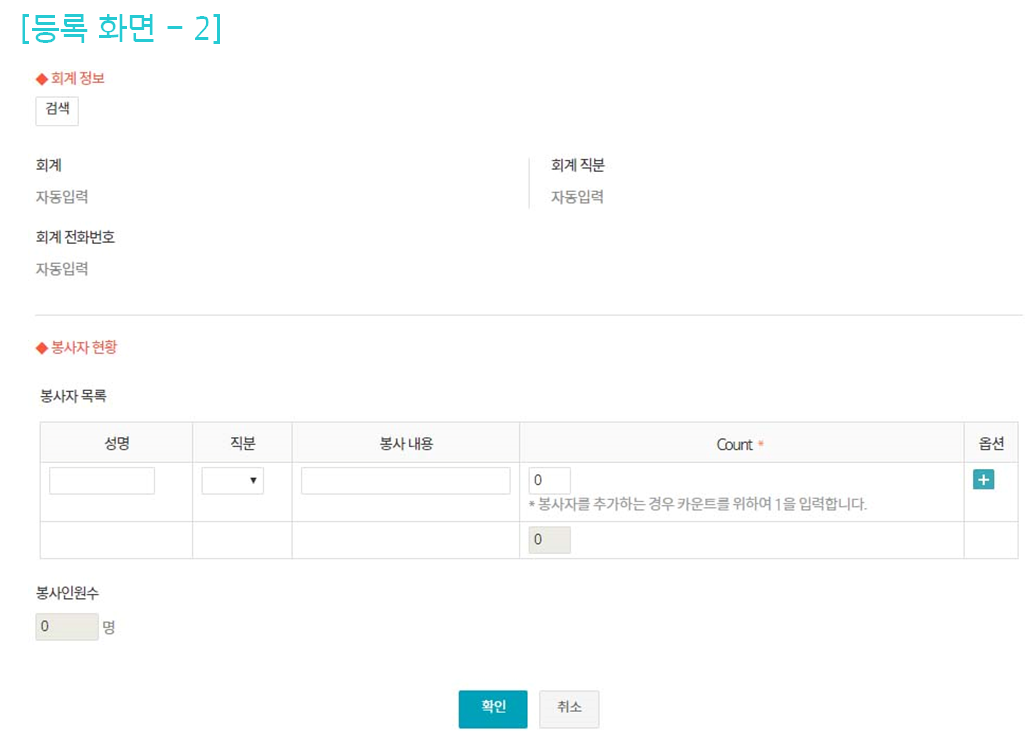Click the 자동입력 value under 회계 직분
This screenshot has width=1025, height=737.
point(577,197)
